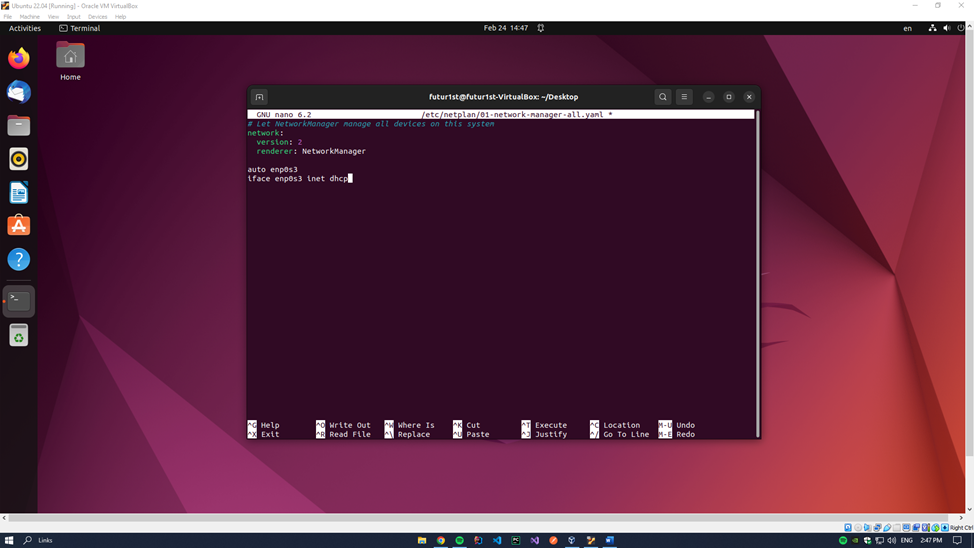
Task: Open Google Chrome from Windows taskbar
Action: tap(440, 541)
